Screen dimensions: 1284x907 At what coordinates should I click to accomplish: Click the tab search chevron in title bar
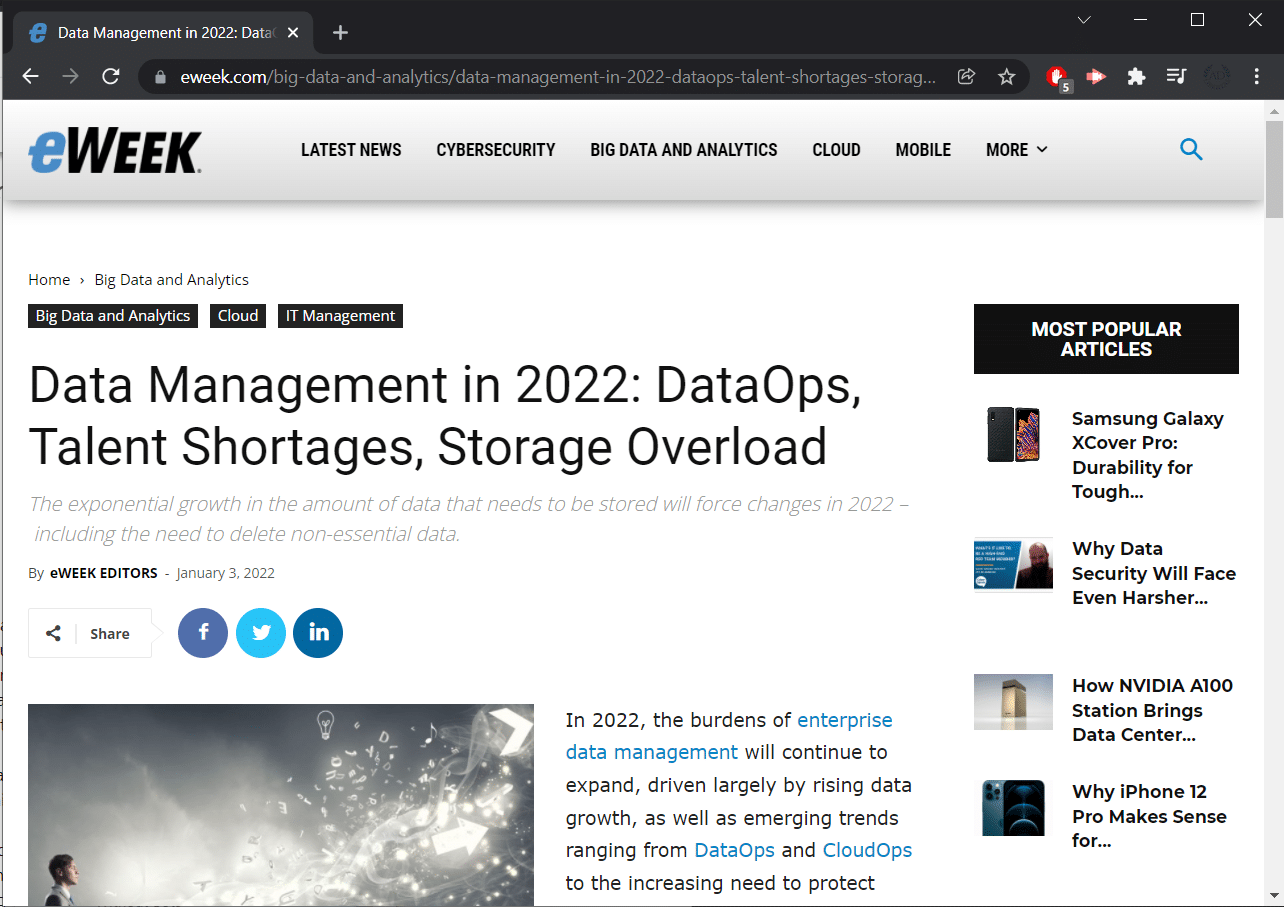click(x=1084, y=20)
